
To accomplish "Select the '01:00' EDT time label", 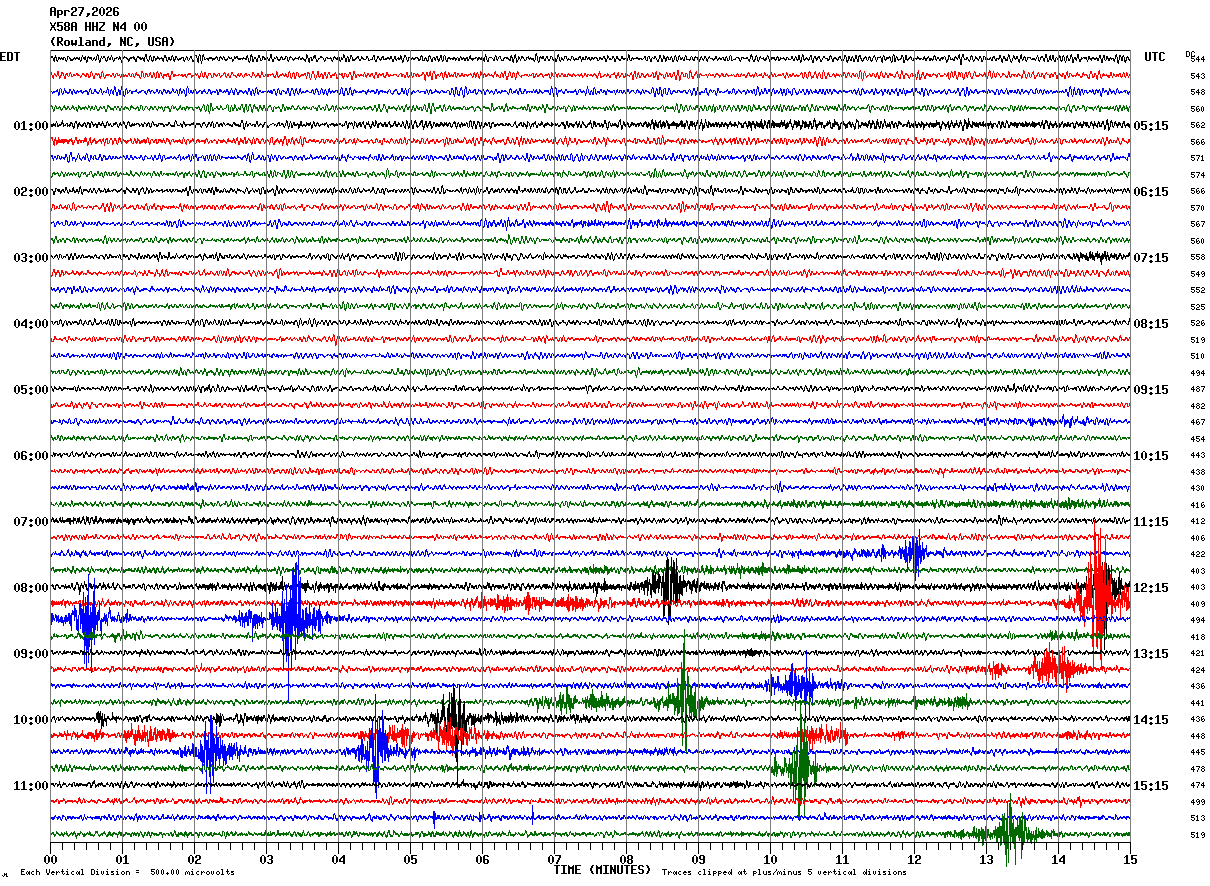I will pyautogui.click(x=31, y=126).
